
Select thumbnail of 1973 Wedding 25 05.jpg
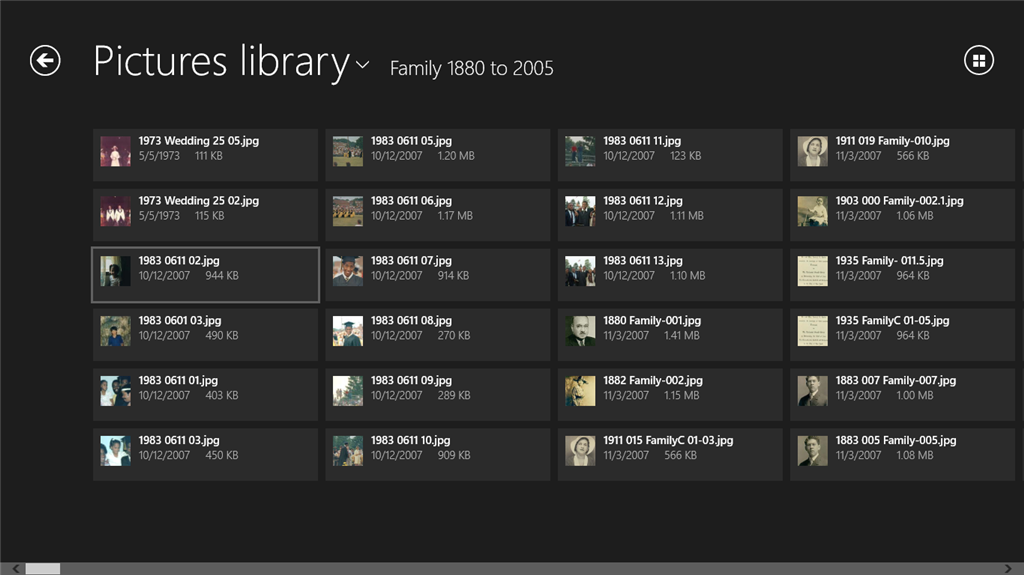115,151
